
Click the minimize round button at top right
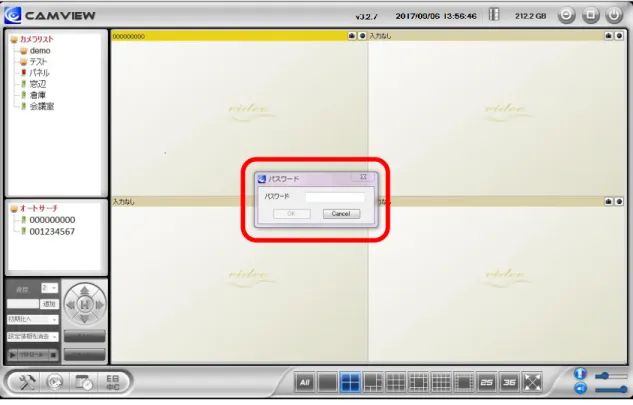(x=566, y=15)
